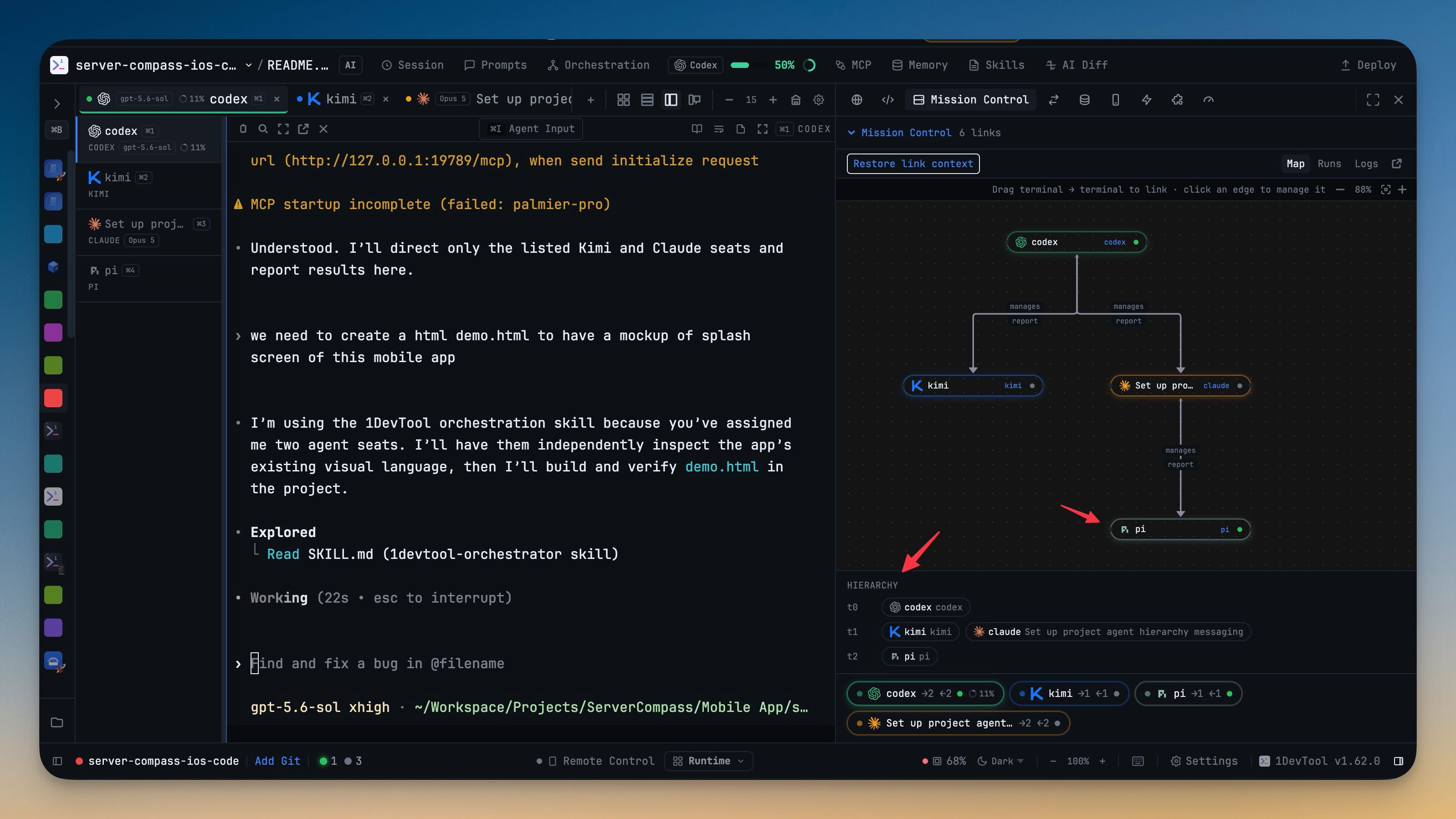Image resolution: width=1456 pixels, height=819 pixels.
Task: Toggle the AI badge next to README
Action: (x=350, y=65)
